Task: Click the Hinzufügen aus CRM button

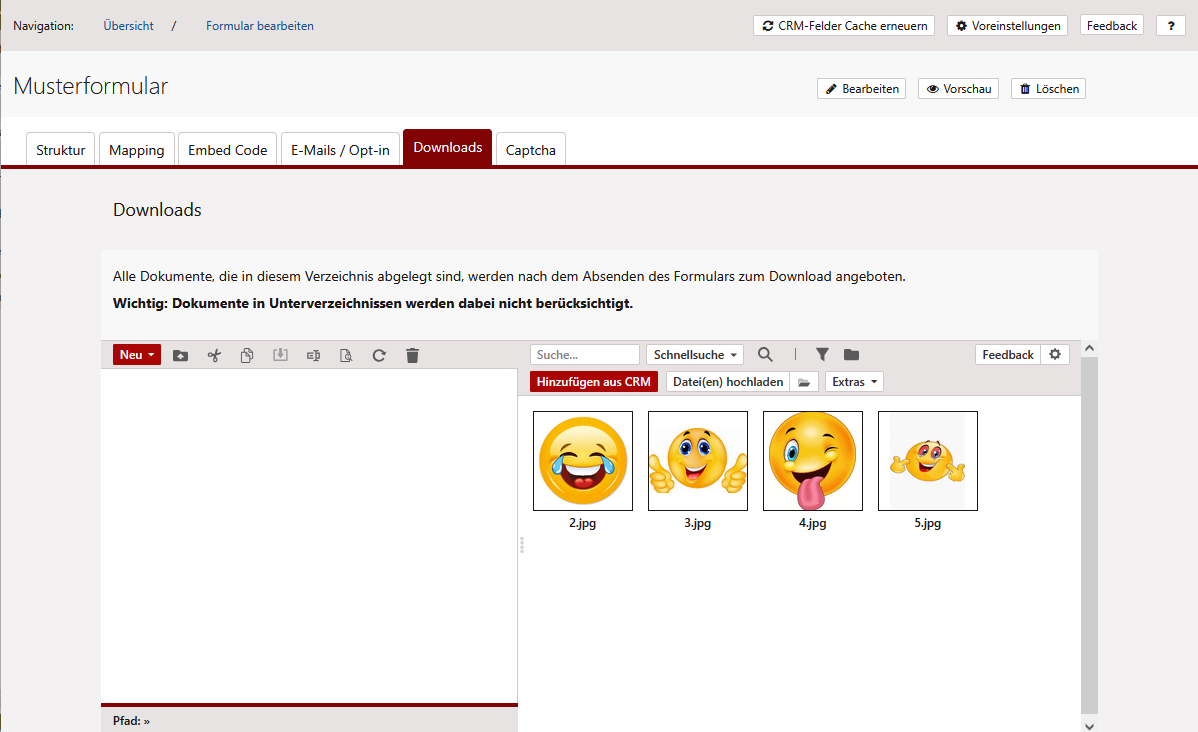Action: point(594,382)
